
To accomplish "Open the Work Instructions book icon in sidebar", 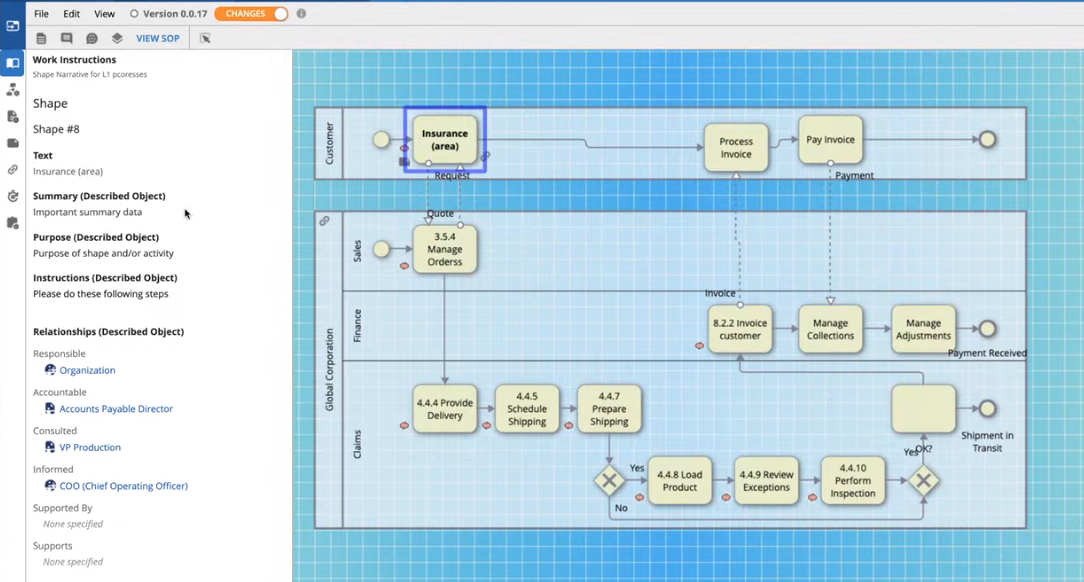I will point(13,63).
